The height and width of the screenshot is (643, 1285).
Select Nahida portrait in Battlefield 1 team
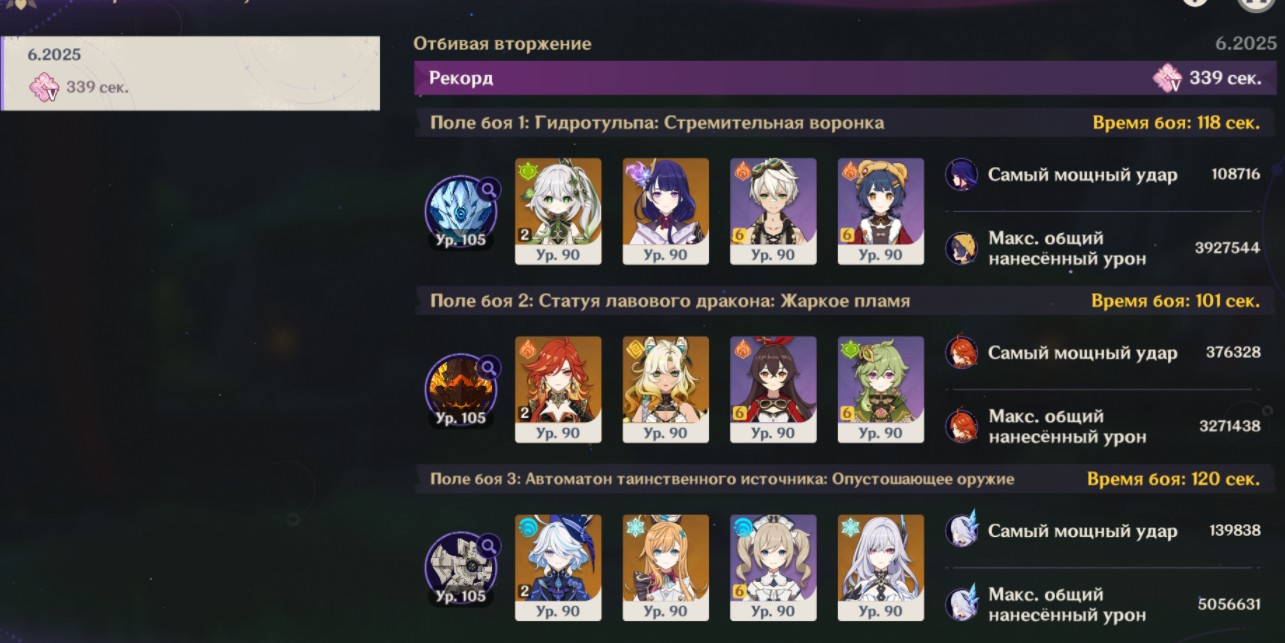[x=558, y=211]
